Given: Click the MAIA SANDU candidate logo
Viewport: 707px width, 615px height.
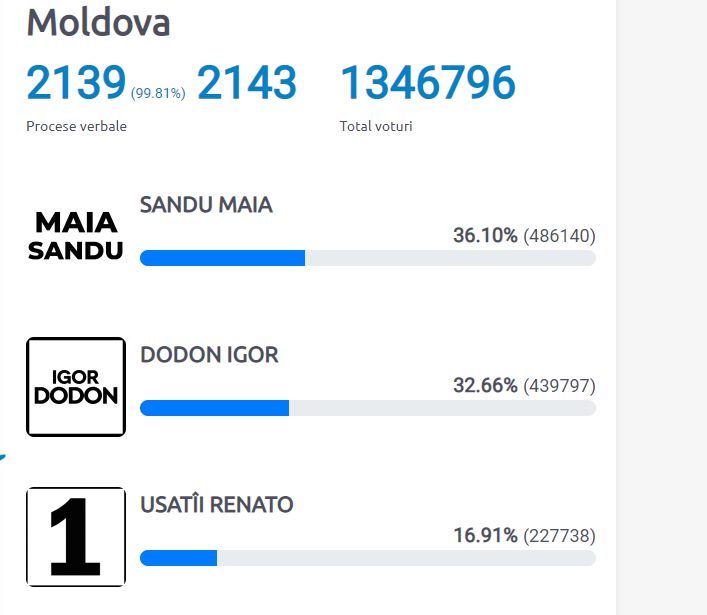Looking at the screenshot, I should click(75, 236).
